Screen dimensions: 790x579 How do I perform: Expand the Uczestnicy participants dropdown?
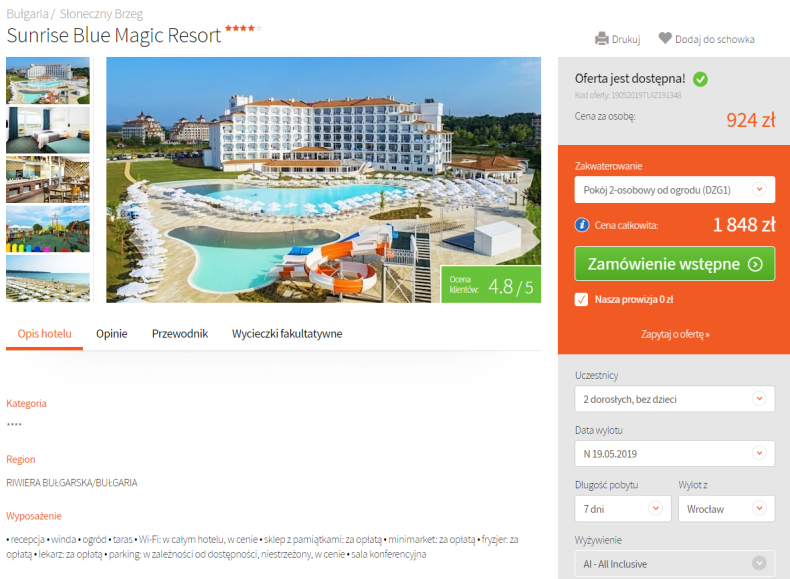pos(675,399)
